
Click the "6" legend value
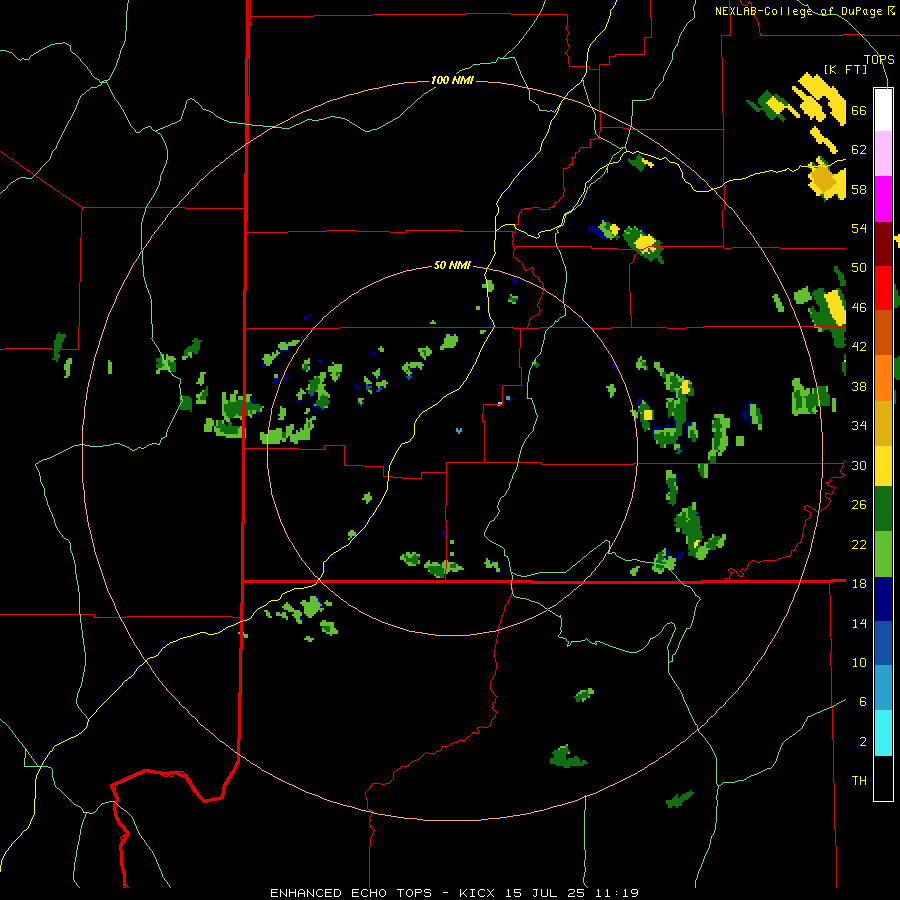[x=863, y=702]
